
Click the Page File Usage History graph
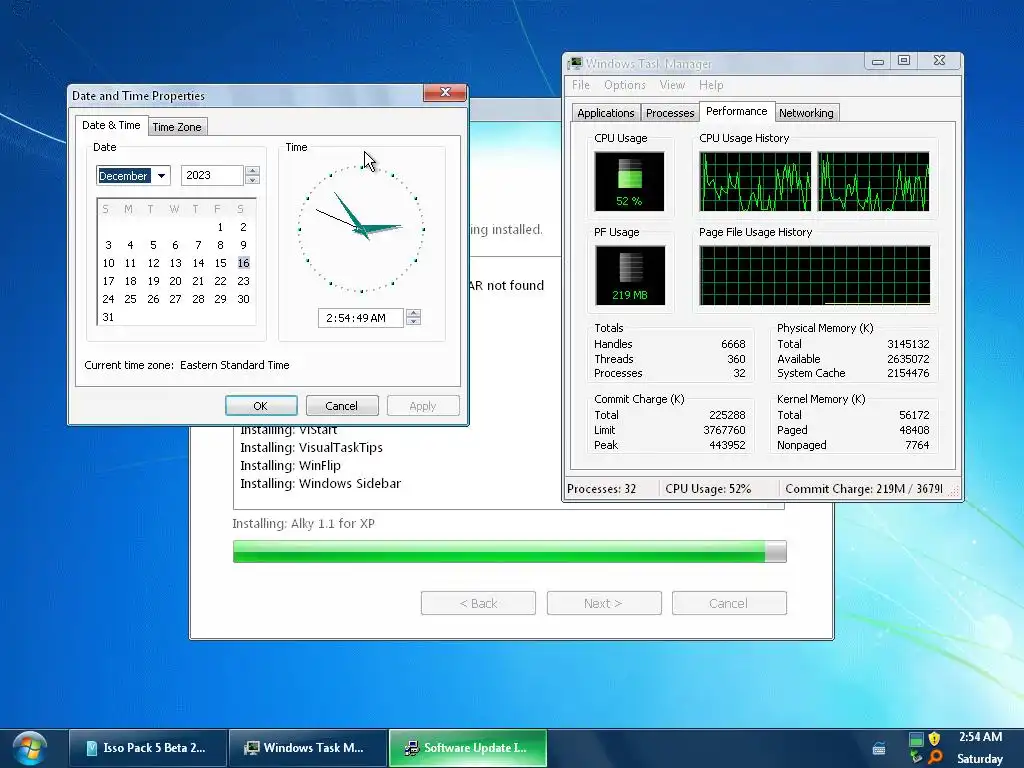point(814,275)
